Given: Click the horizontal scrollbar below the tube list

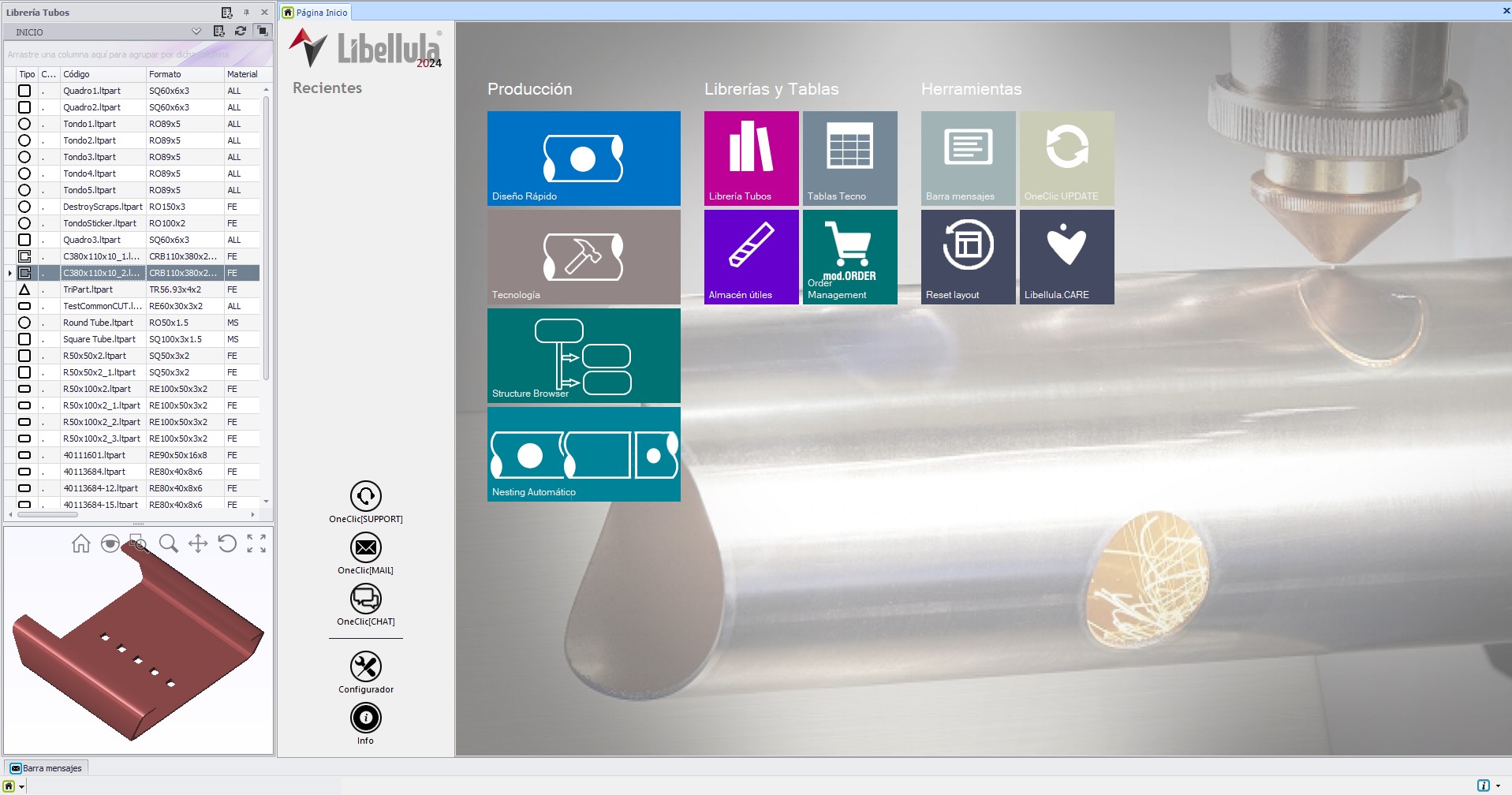Looking at the screenshot, I should coord(47,515).
